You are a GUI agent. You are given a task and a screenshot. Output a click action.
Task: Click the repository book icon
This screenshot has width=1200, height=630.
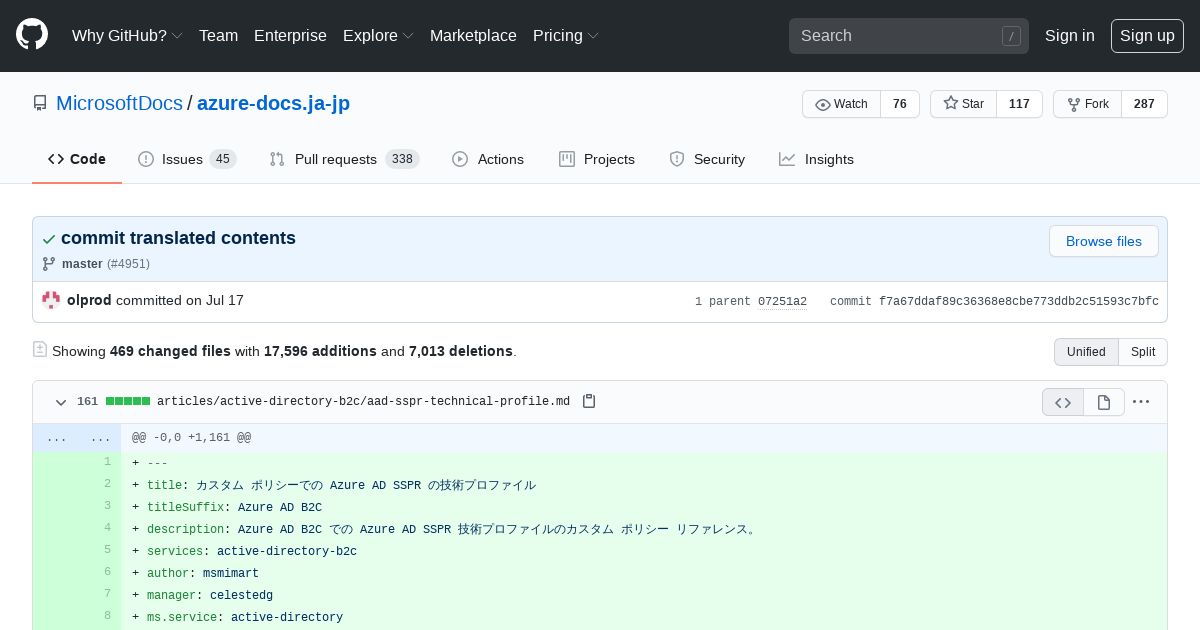[x=40, y=103]
